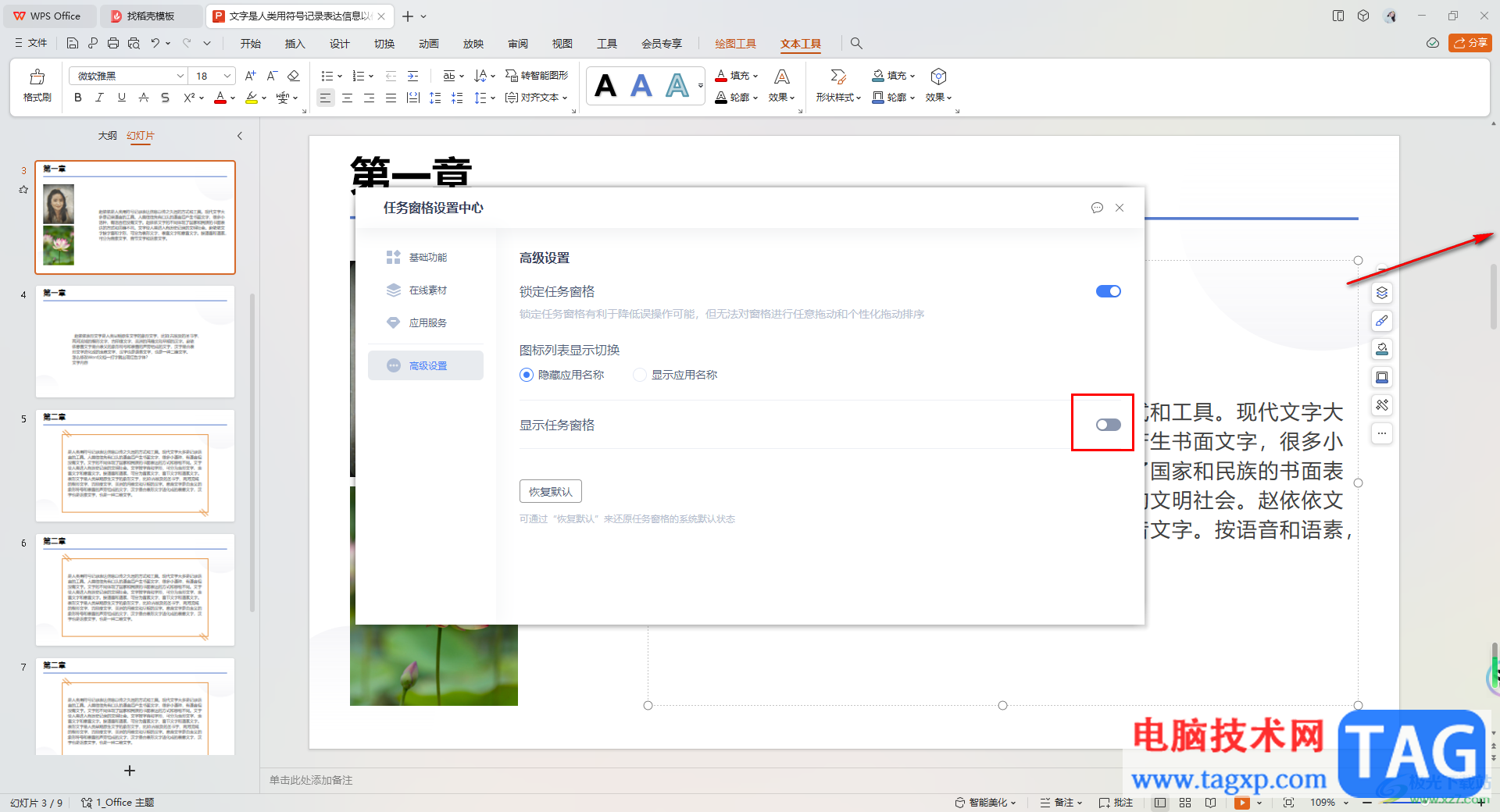Click the Notes (备注) status bar button

pos(1061,803)
